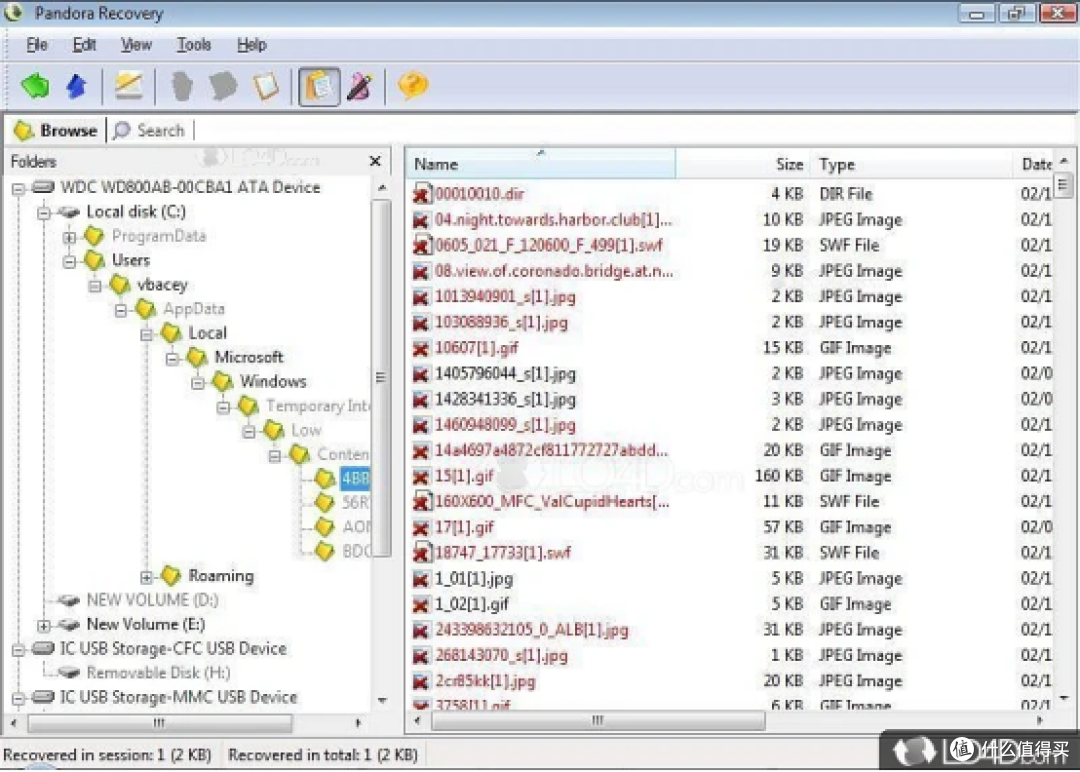
Task: Sort files by Name column header
Action: click(x=541, y=164)
